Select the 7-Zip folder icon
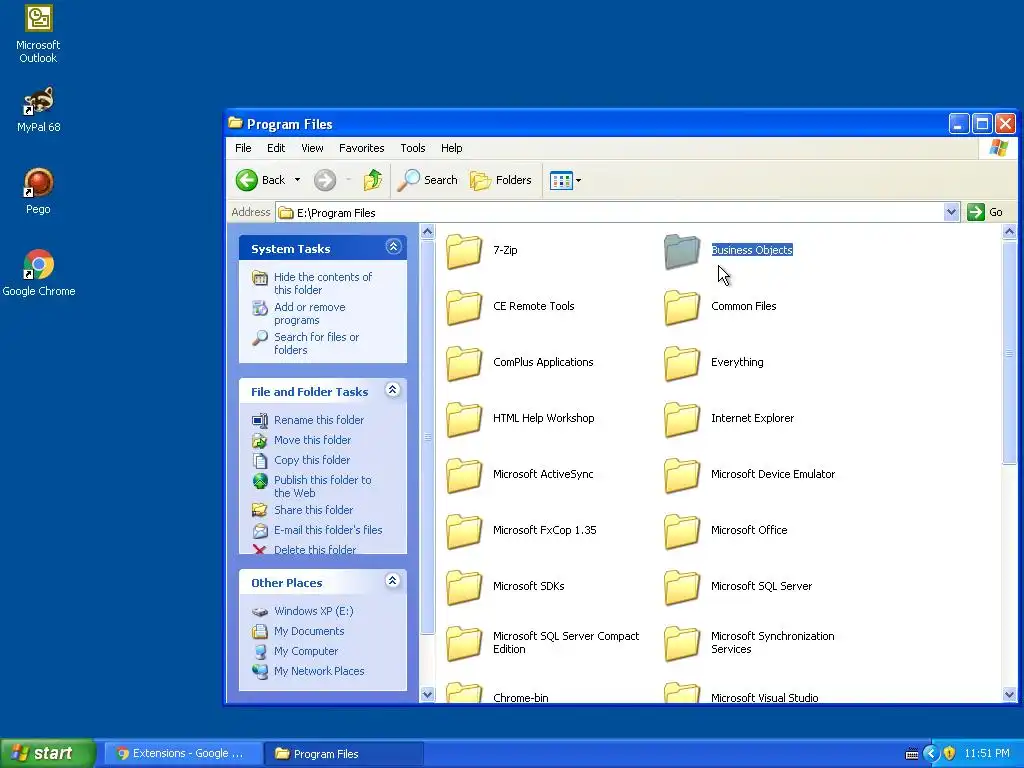 tap(464, 251)
